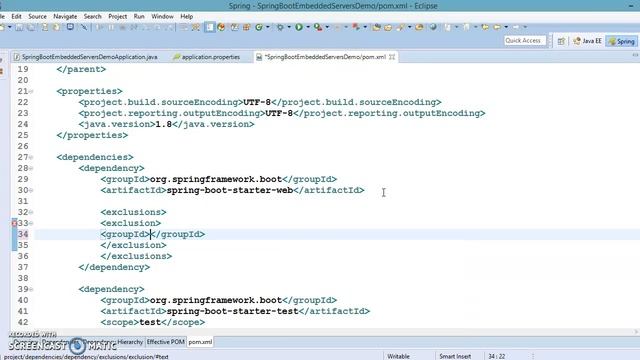The width and height of the screenshot is (640, 360).
Task: Click the java.version value 1.8
Action: coord(164,124)
